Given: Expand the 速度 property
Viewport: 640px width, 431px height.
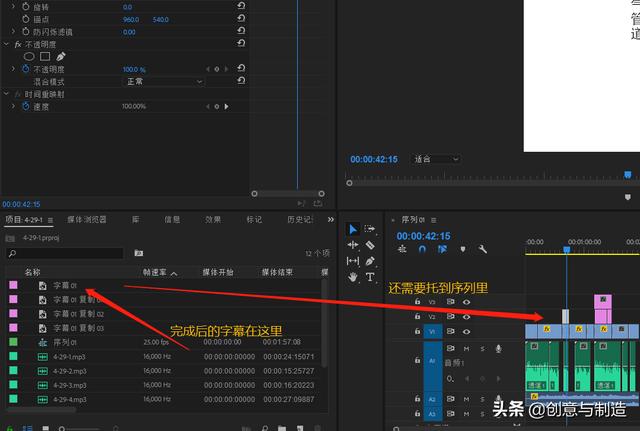Looking at the screenshot, I should (13, 106).
